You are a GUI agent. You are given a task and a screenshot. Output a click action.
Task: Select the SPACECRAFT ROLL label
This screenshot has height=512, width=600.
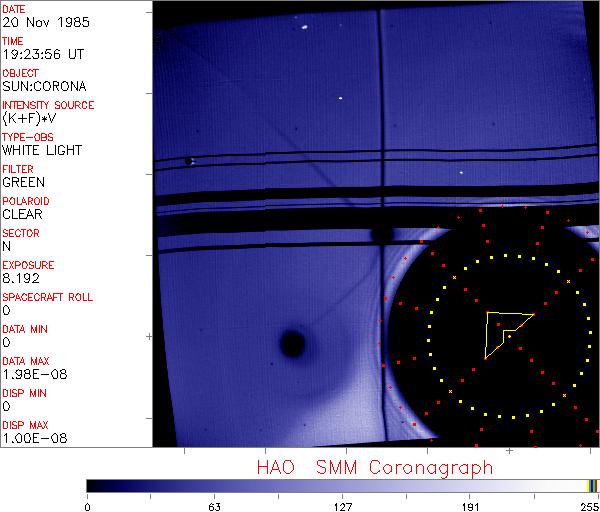47,297
